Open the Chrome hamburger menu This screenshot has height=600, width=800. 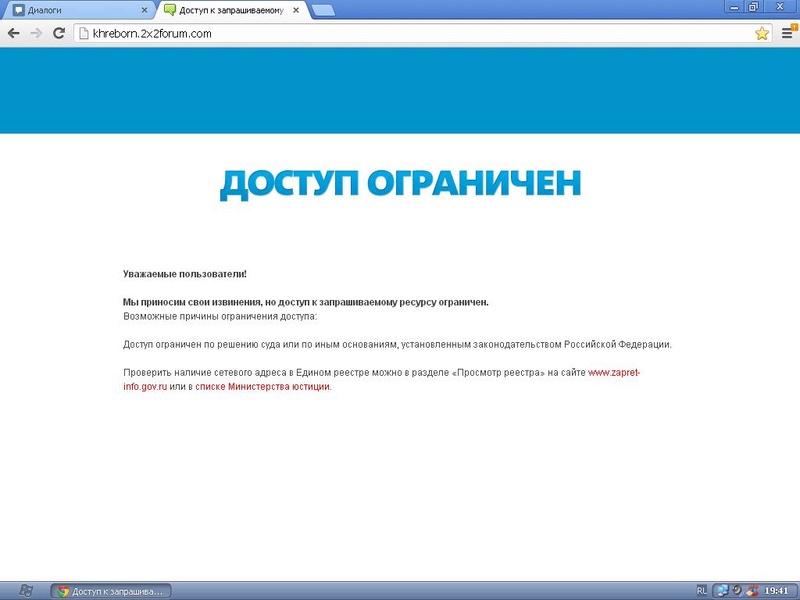point(787,34)
